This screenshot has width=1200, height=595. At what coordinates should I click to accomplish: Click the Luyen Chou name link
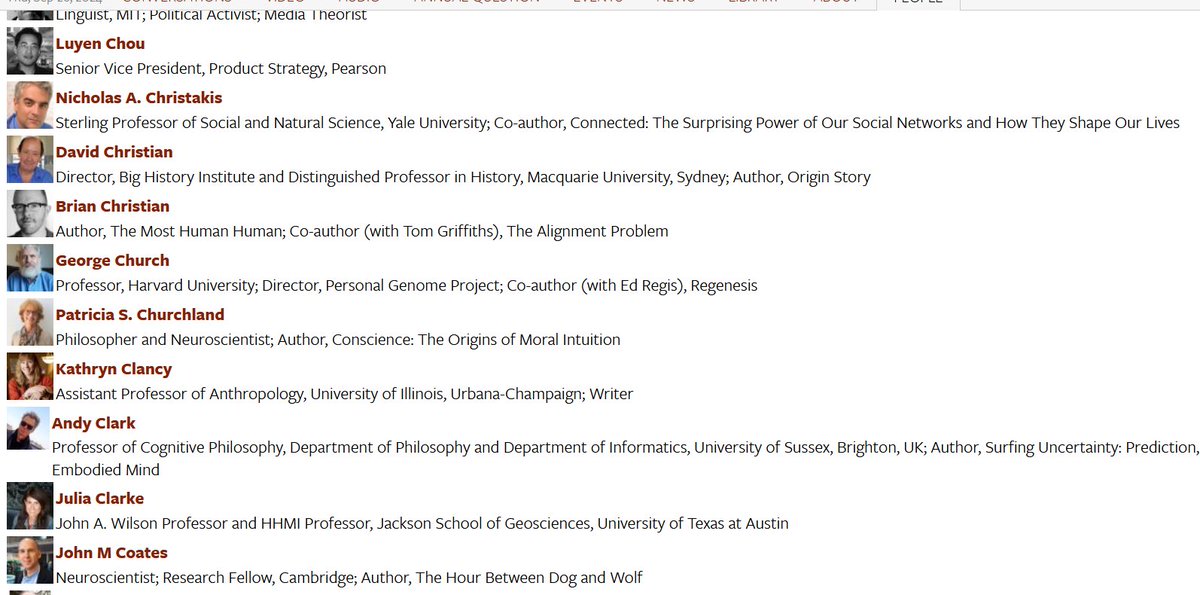click(x=100, y=44)
